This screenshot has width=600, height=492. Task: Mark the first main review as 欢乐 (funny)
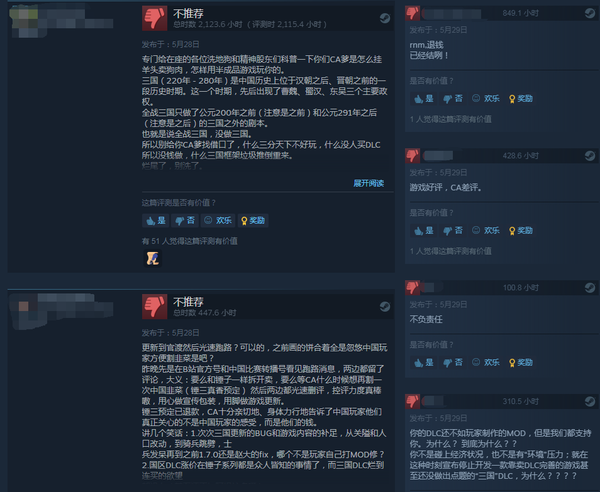click(x=218, y=220)
